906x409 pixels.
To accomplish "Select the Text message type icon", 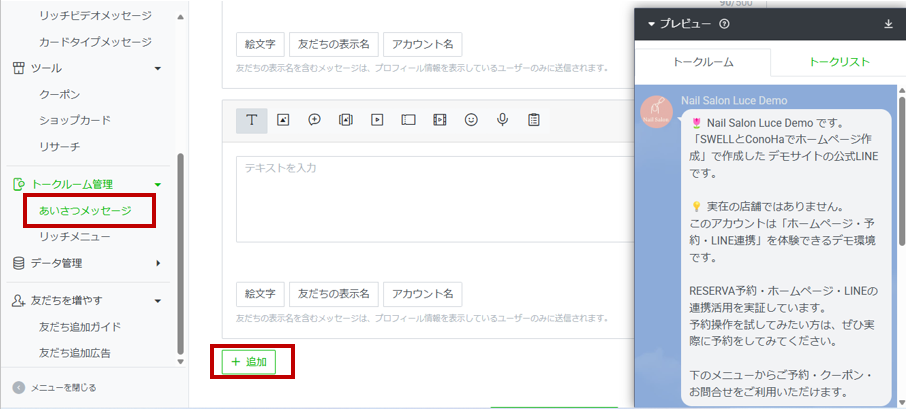I will coord(251,120).
